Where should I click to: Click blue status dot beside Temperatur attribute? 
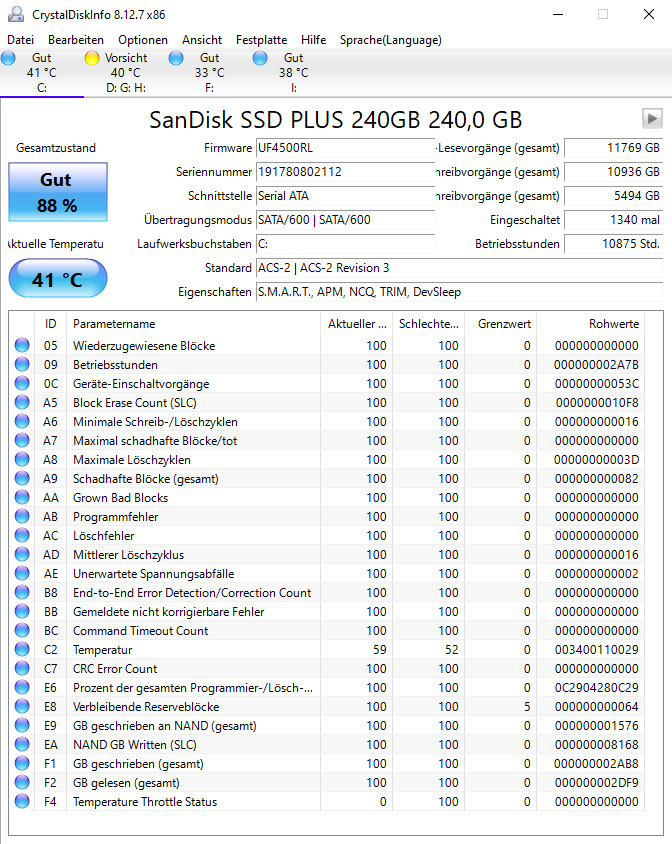[x=22, y=650]
